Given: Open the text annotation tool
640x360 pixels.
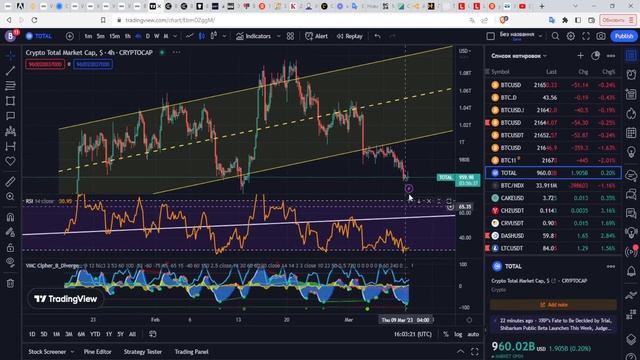Looking at the screenshot, I should (x=10, y=116).
